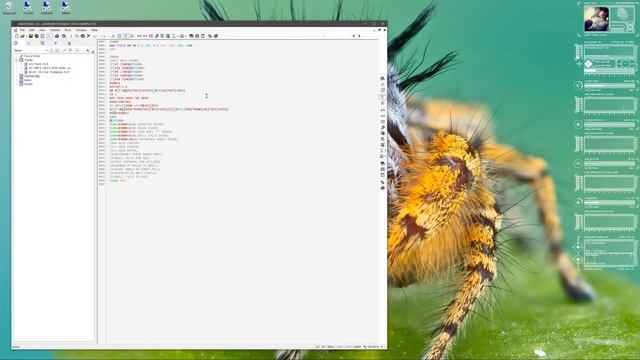Viewport: 640px width, 360px height.
Task: Select the Favorites item in file tree
Action: [x=32, y=56]
